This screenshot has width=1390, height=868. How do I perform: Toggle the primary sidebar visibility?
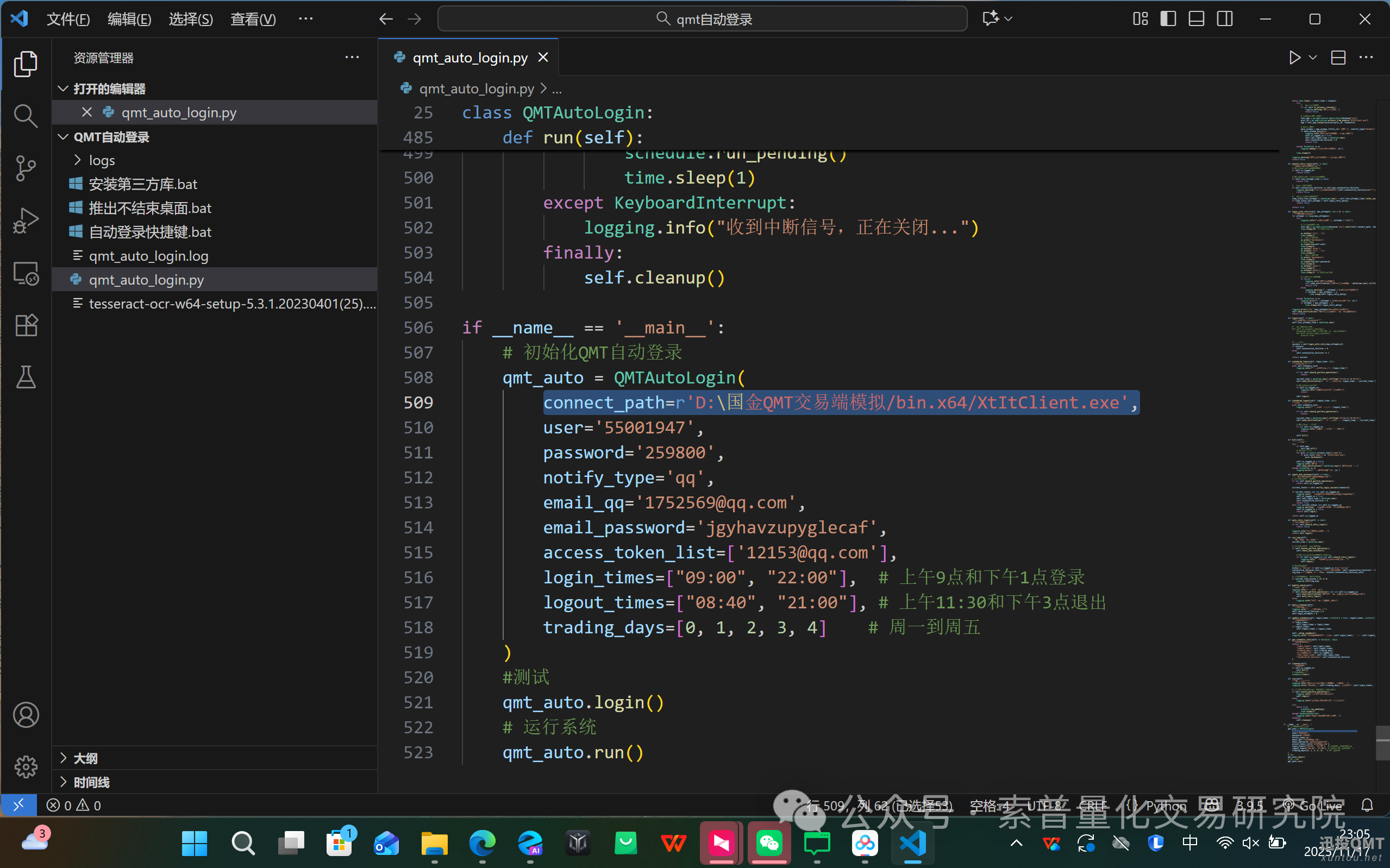click(x=1168, y=19)
